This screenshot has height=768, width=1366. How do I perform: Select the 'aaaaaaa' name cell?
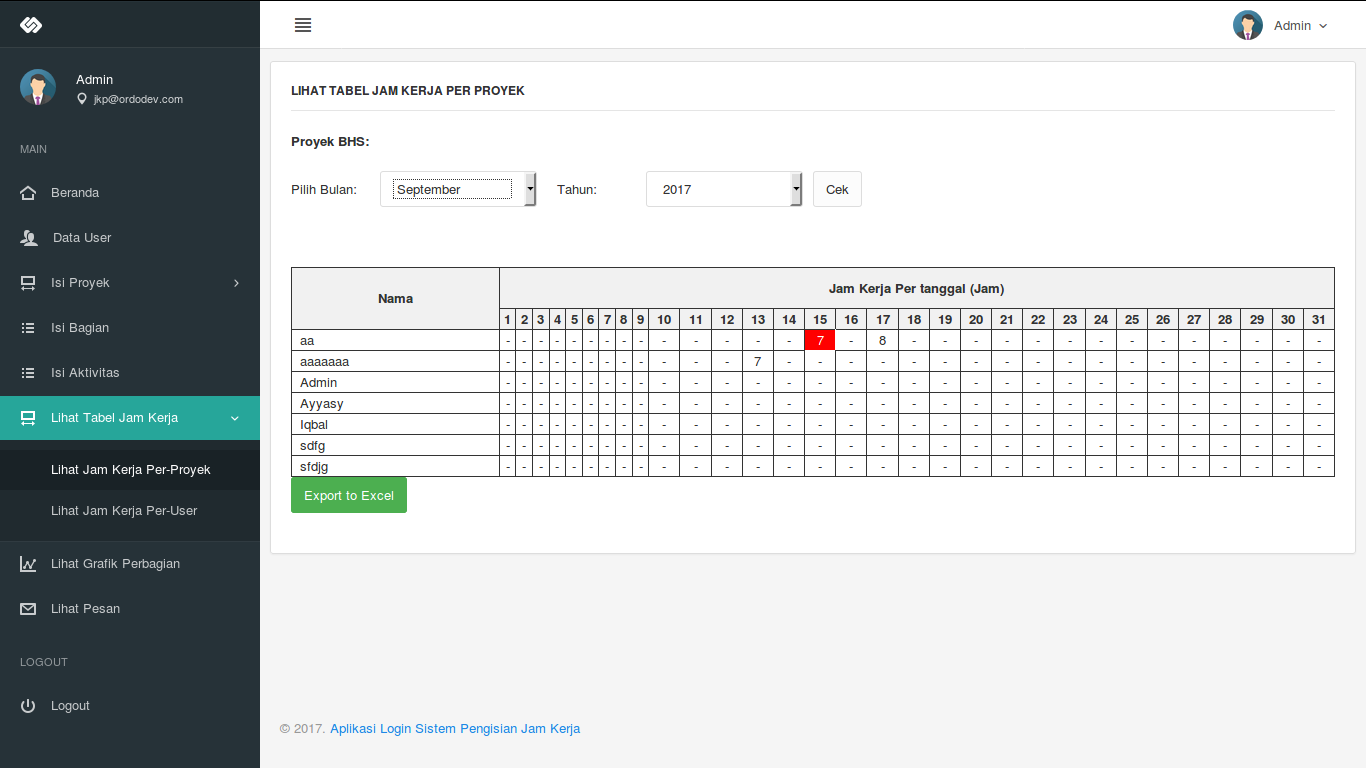(395, 361)
